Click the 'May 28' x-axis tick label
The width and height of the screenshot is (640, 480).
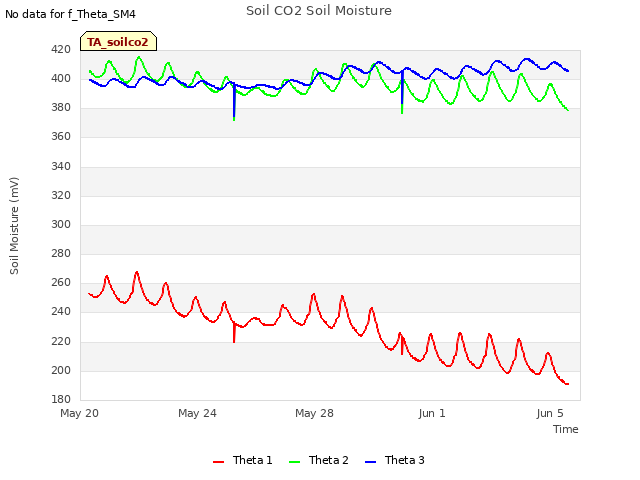(x=314, y=413)
